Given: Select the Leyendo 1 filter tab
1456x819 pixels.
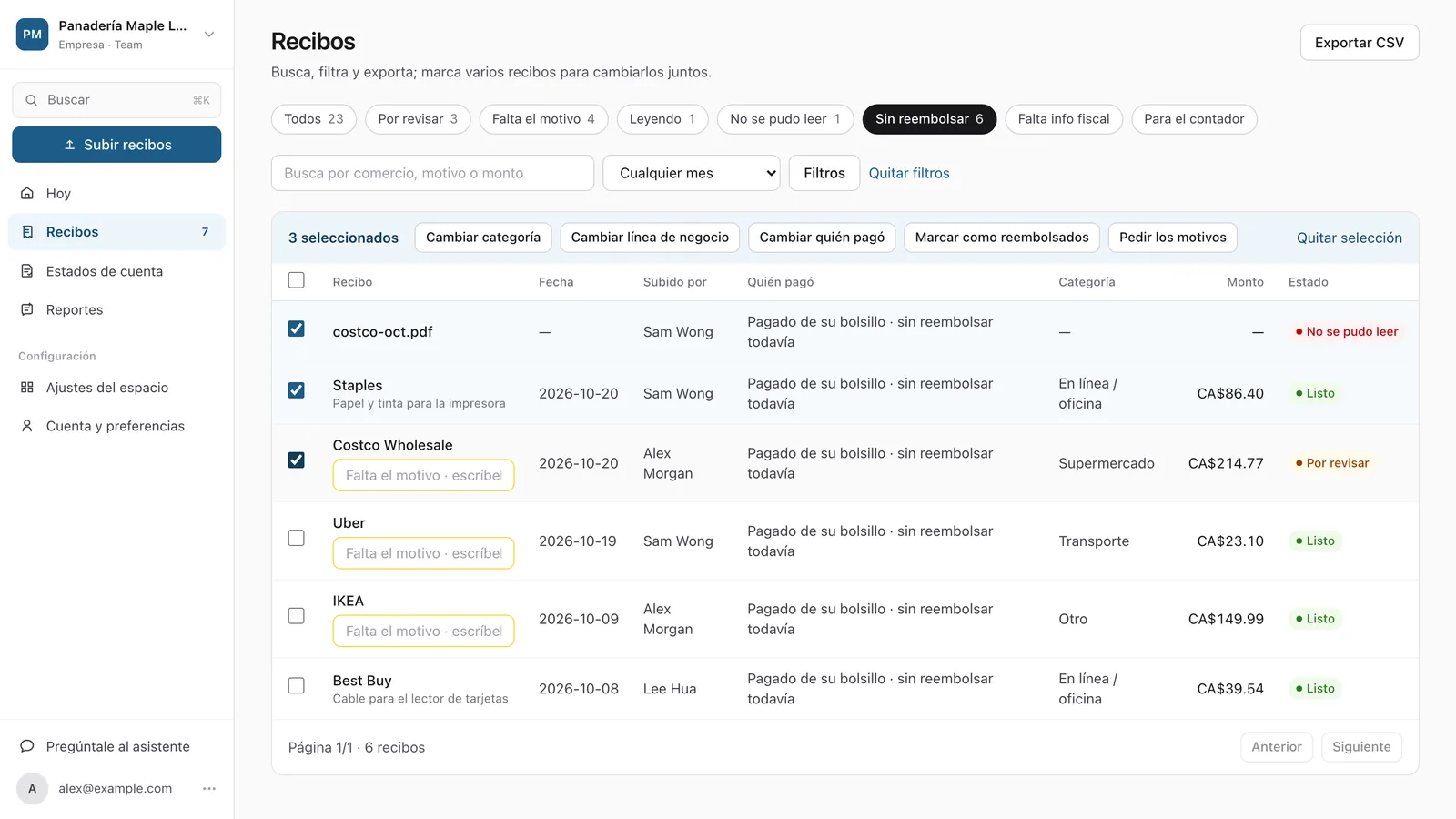Looking at the screenshot, I should pos(662,119).
